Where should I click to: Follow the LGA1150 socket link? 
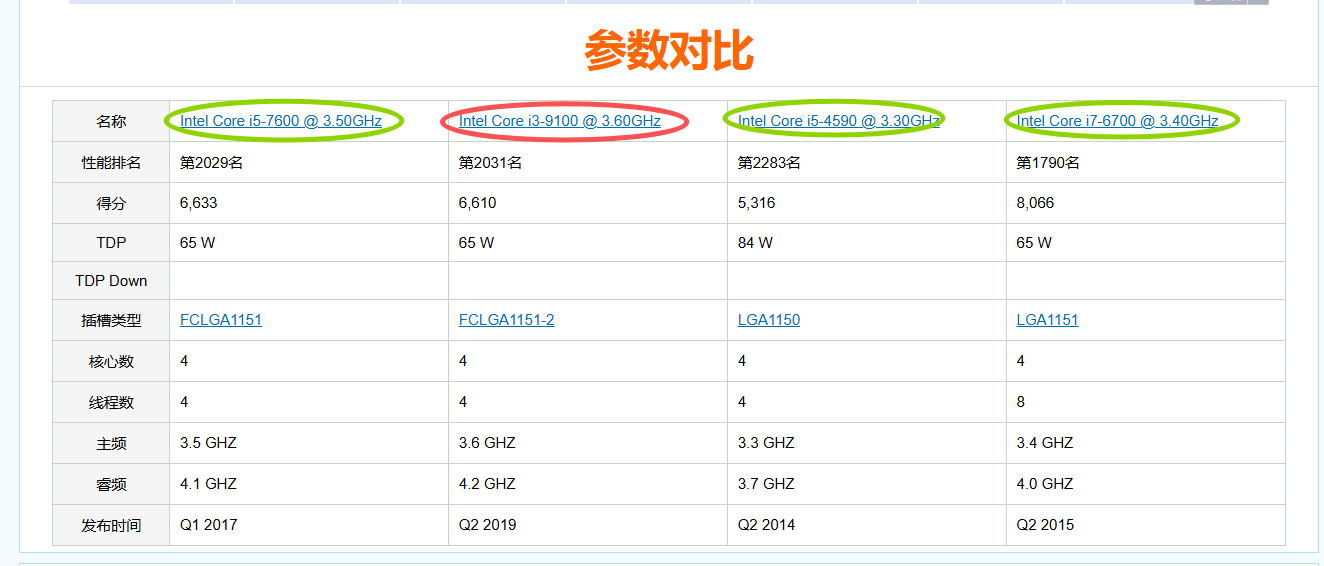(x=769, y=320)
